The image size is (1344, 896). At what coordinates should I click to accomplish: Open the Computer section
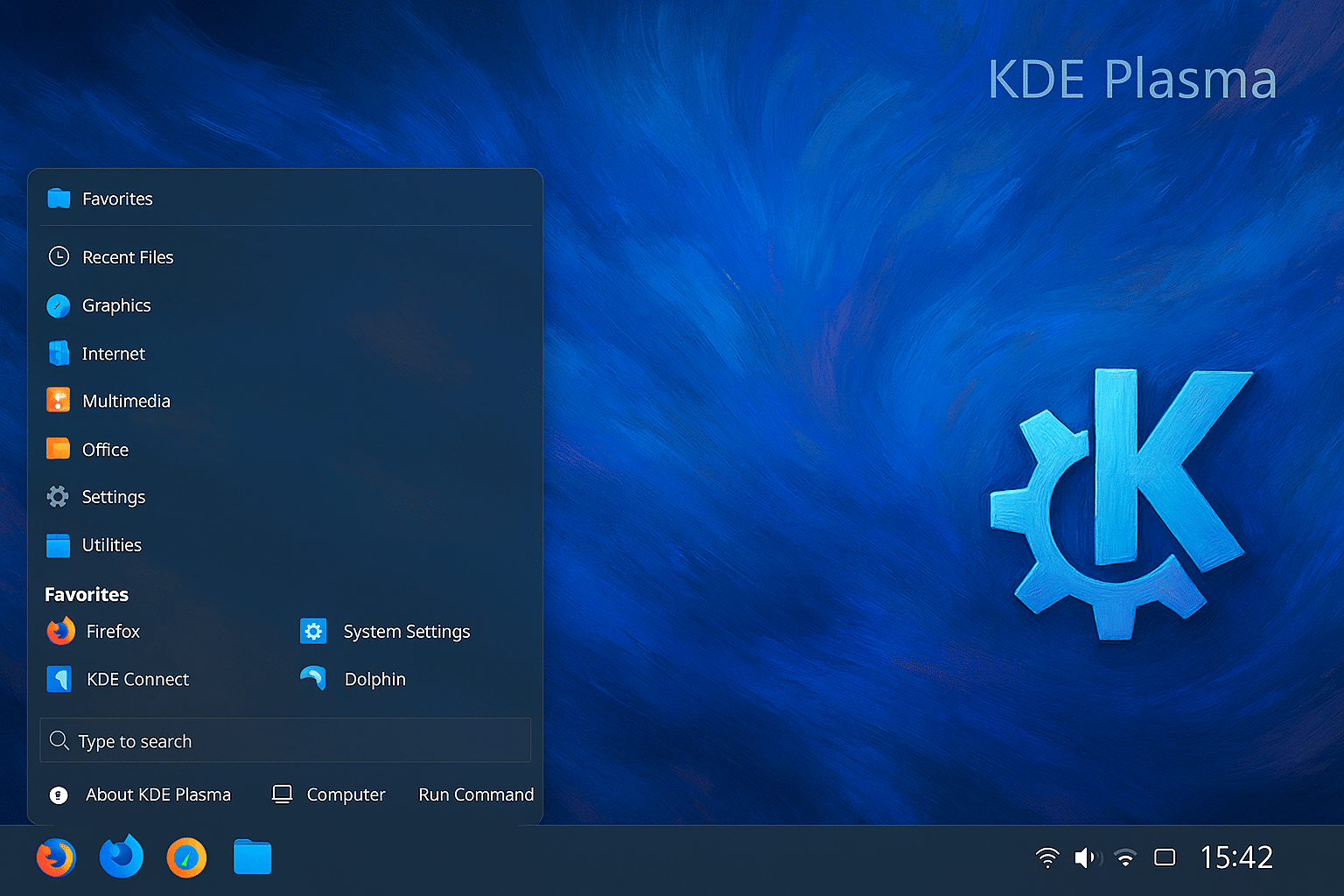pyautogui.click(x=328, y=794)
